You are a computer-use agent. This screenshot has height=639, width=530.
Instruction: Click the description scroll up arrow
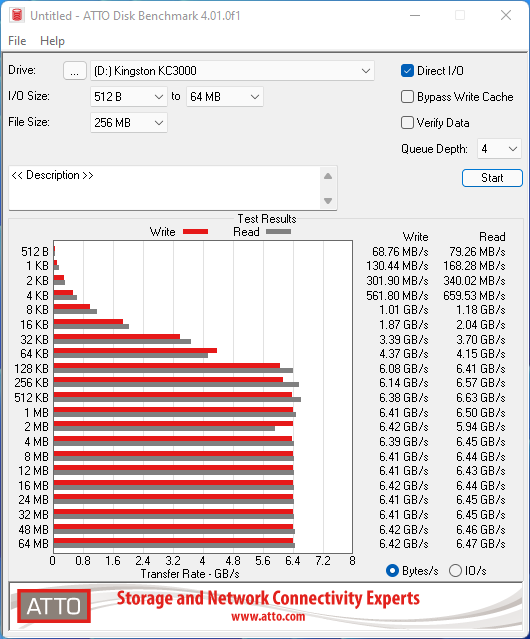[x=328, y=176]
